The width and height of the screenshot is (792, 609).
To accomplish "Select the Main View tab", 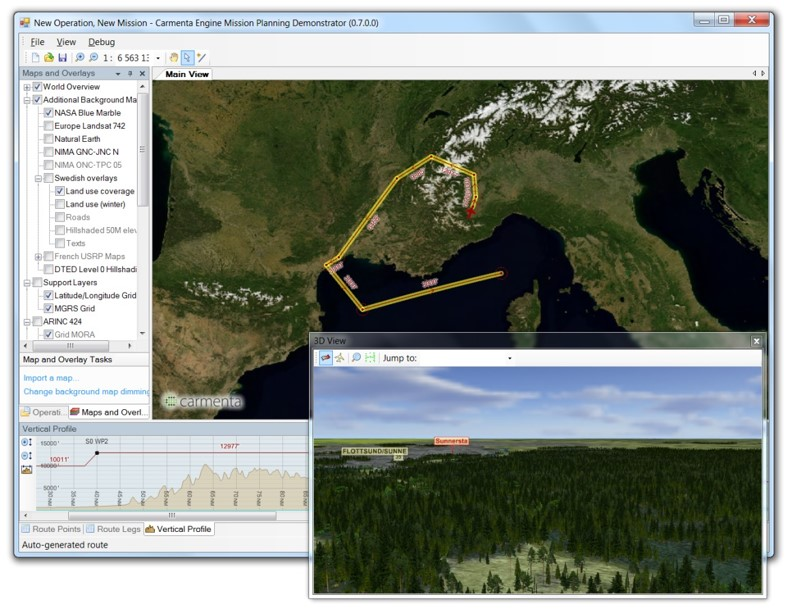I will point(187,74).
